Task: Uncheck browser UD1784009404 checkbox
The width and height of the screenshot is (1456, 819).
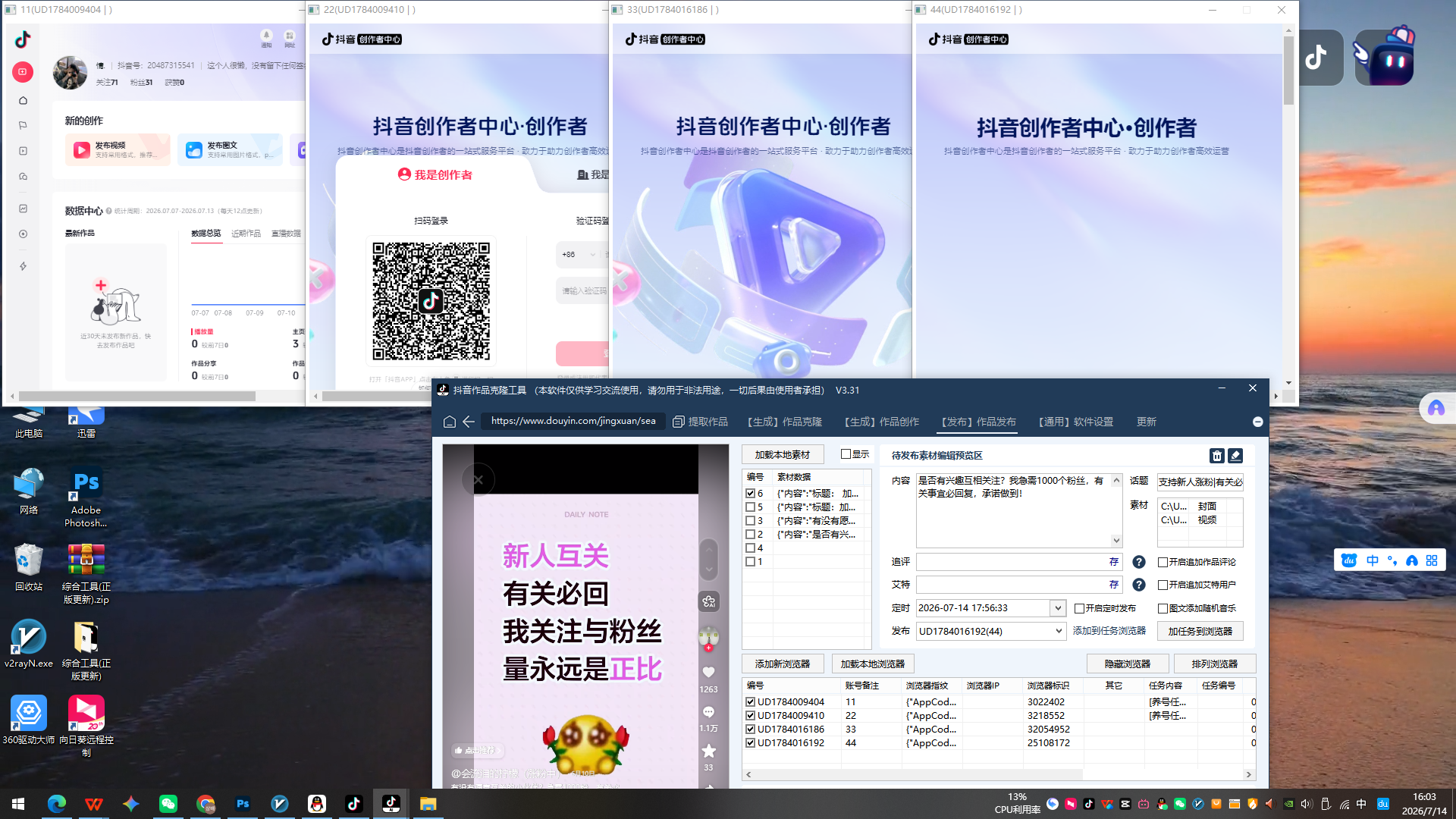Action: 750,702
